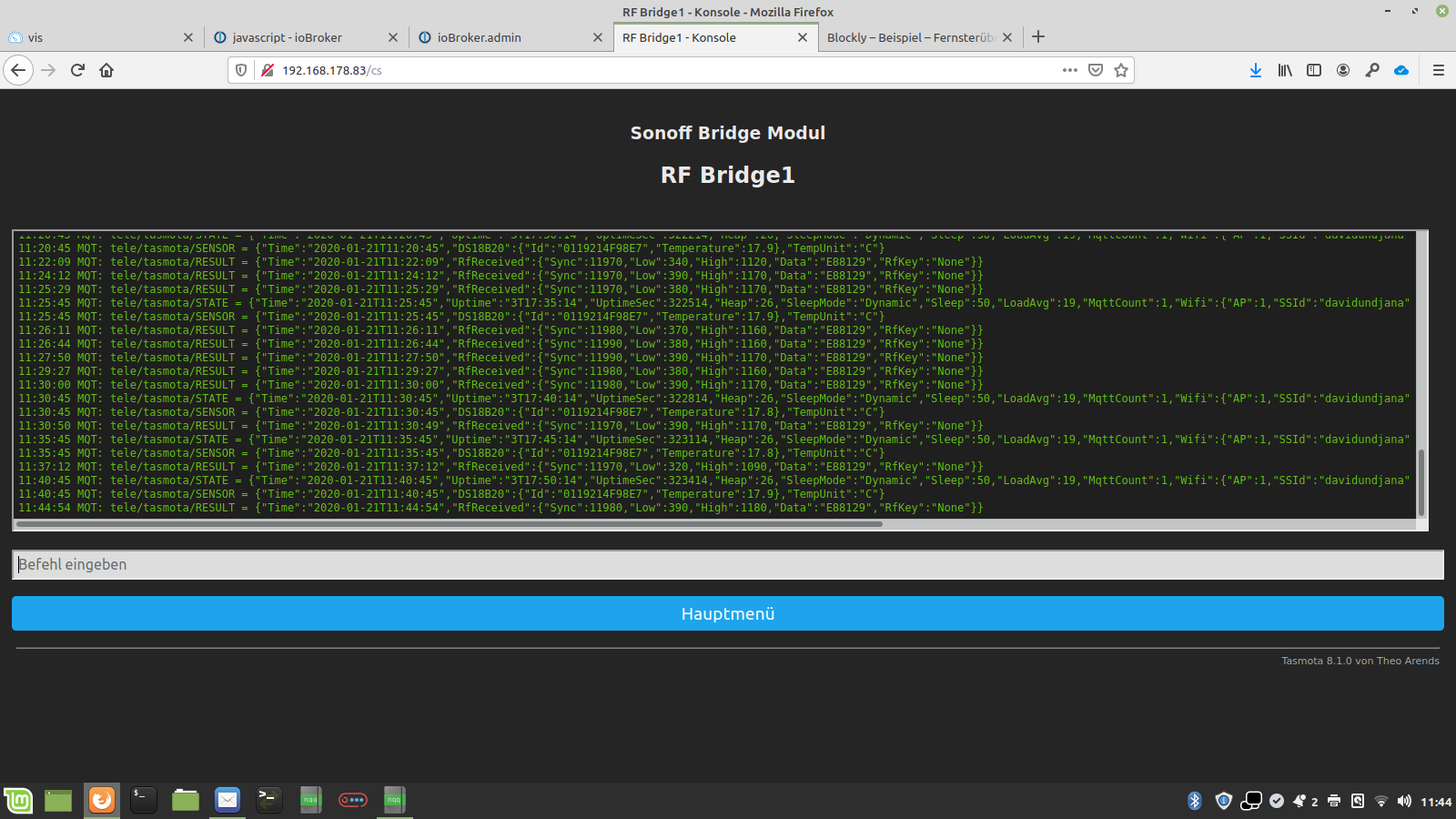
Task: Open the Firefox hamburger menu
Action: (1439, 70)
